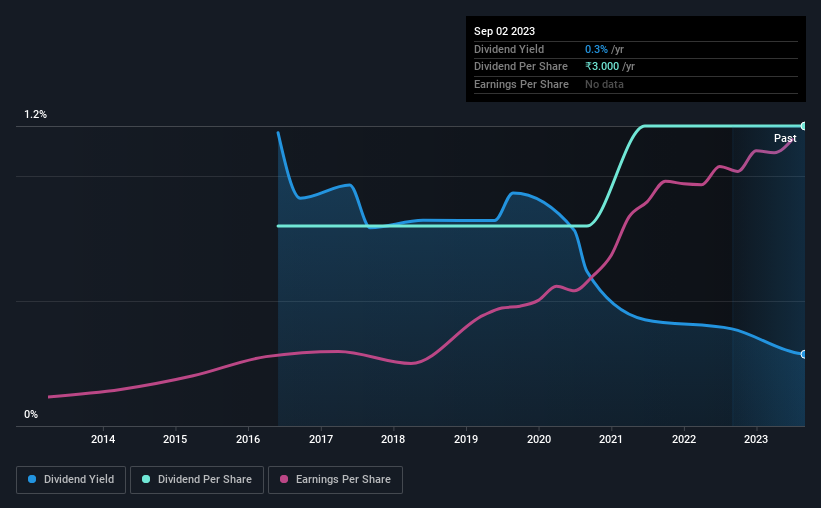Select the 2021 x-axis tick label

[611, 439]
